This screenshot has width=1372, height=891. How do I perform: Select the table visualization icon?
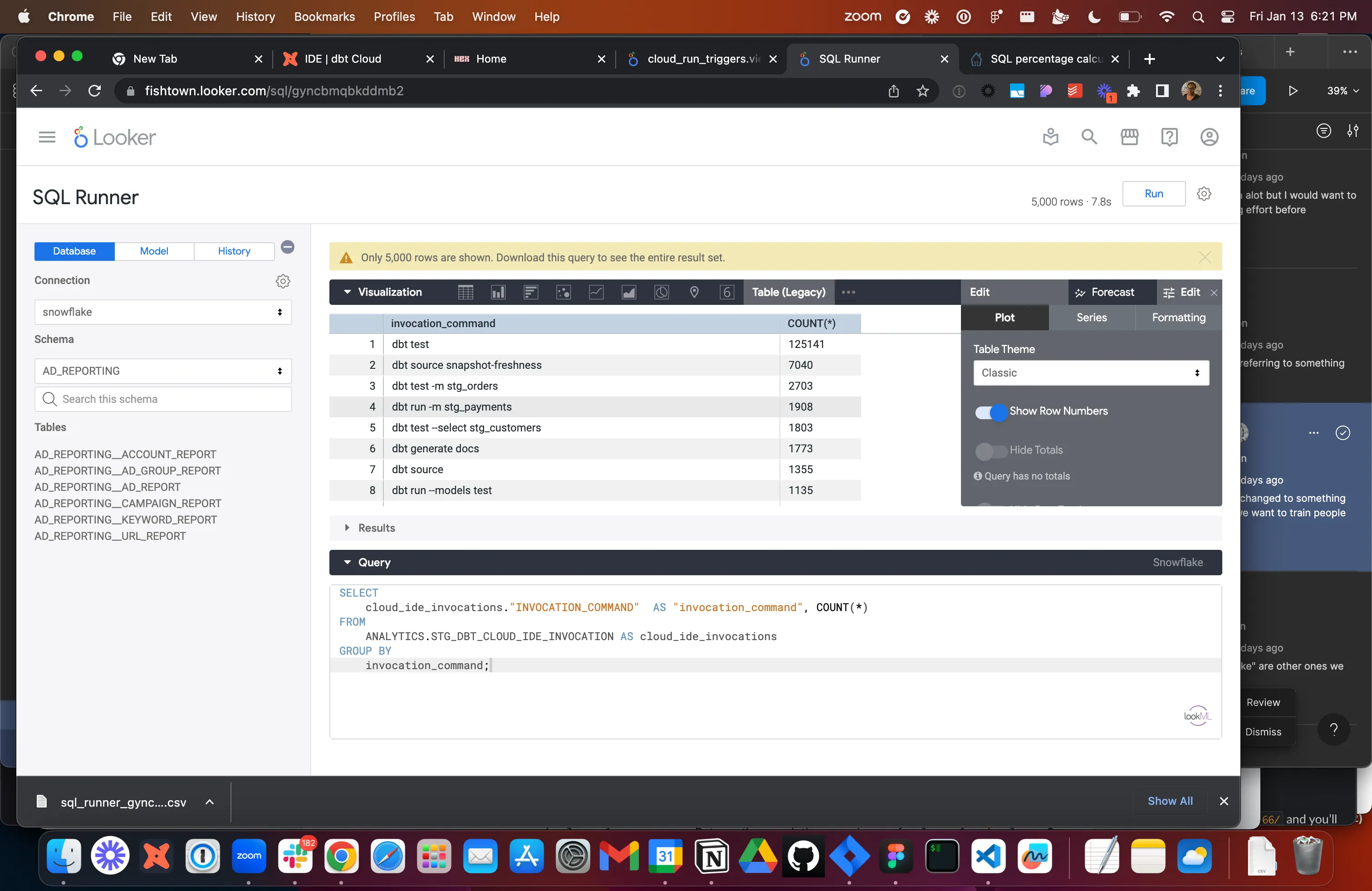pos(465,292)
